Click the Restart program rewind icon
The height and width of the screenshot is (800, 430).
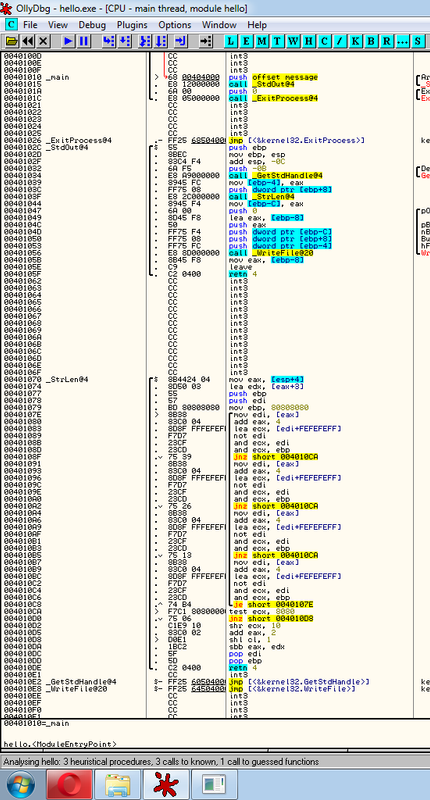coord(28,41)
